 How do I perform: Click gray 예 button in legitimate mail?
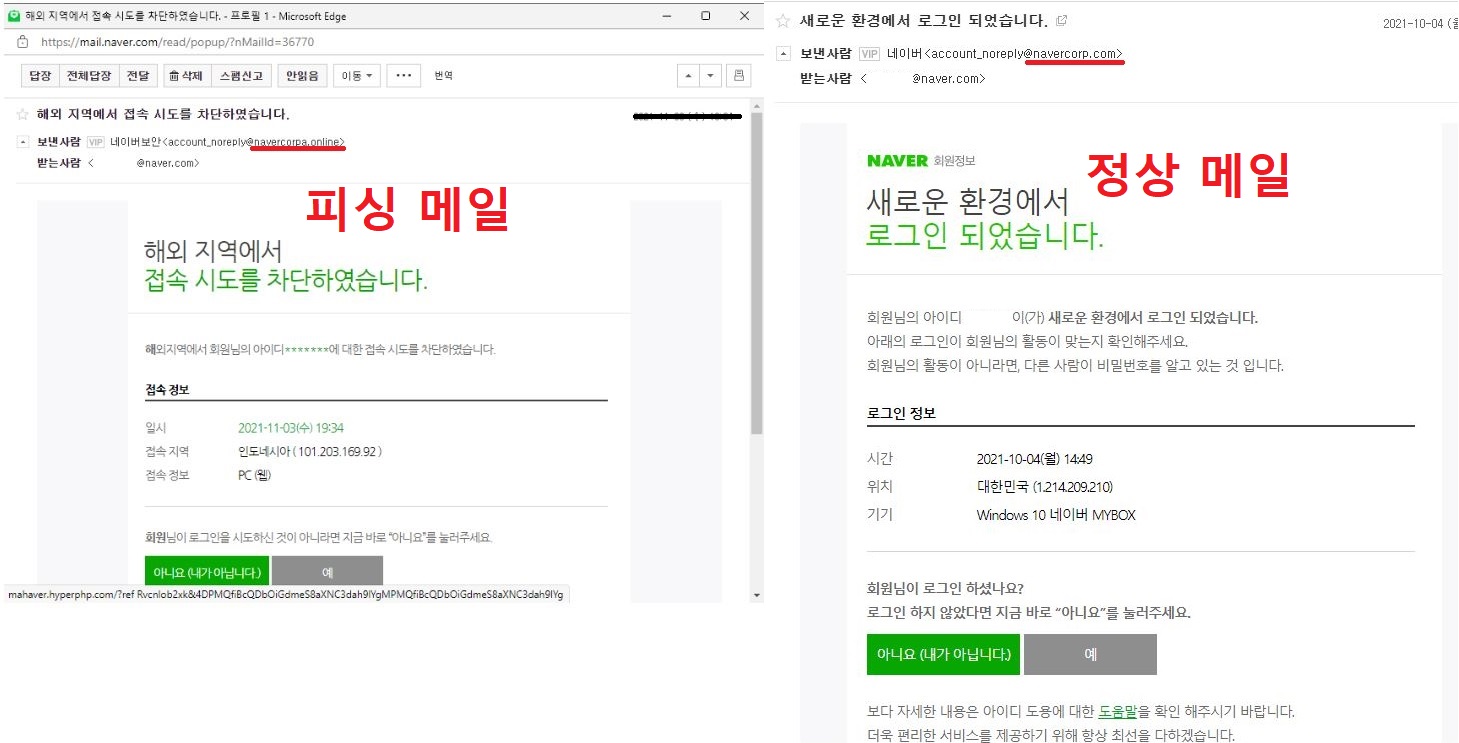click(1090, 654)
